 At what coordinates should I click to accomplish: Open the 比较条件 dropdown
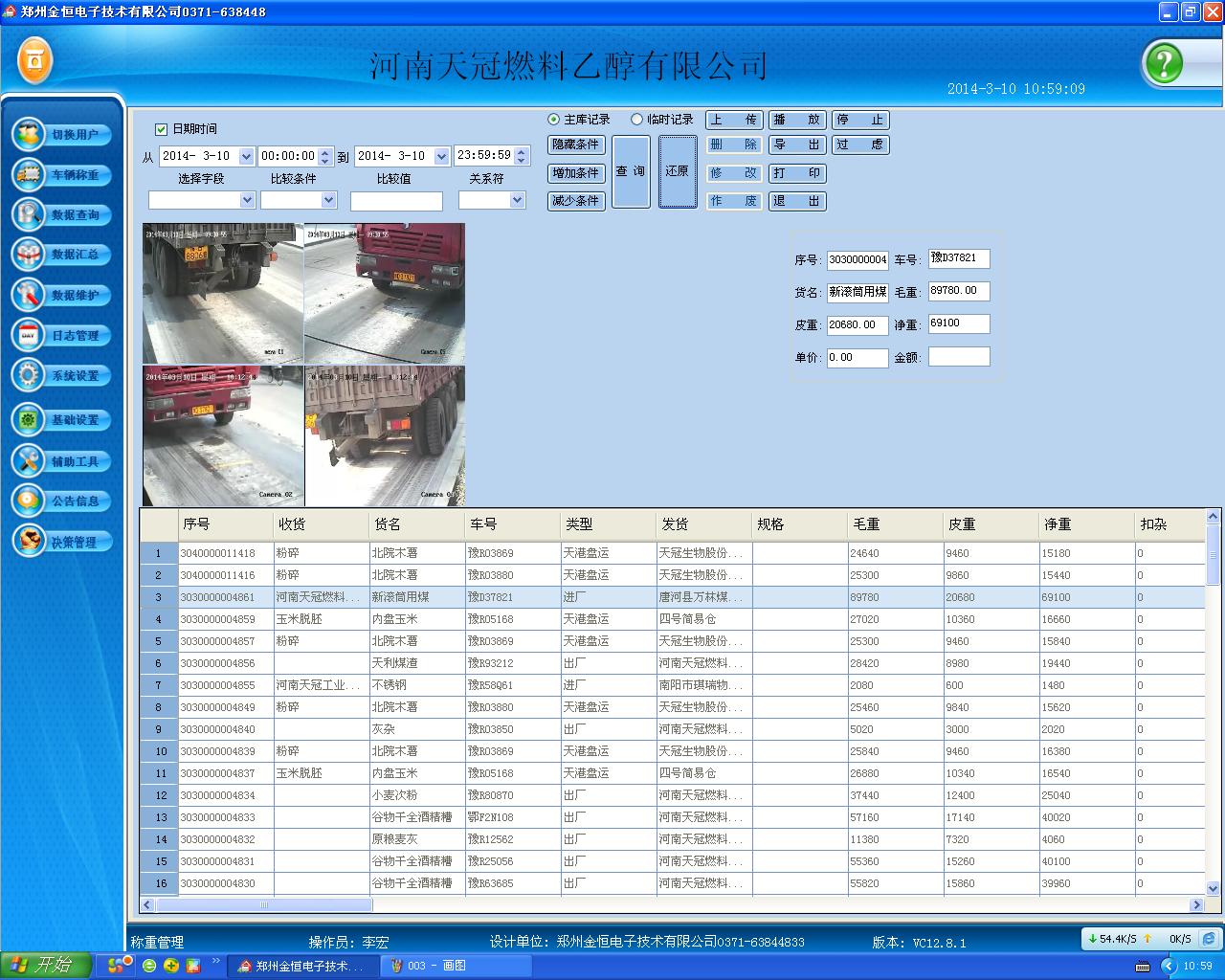[x=328, y=200]
